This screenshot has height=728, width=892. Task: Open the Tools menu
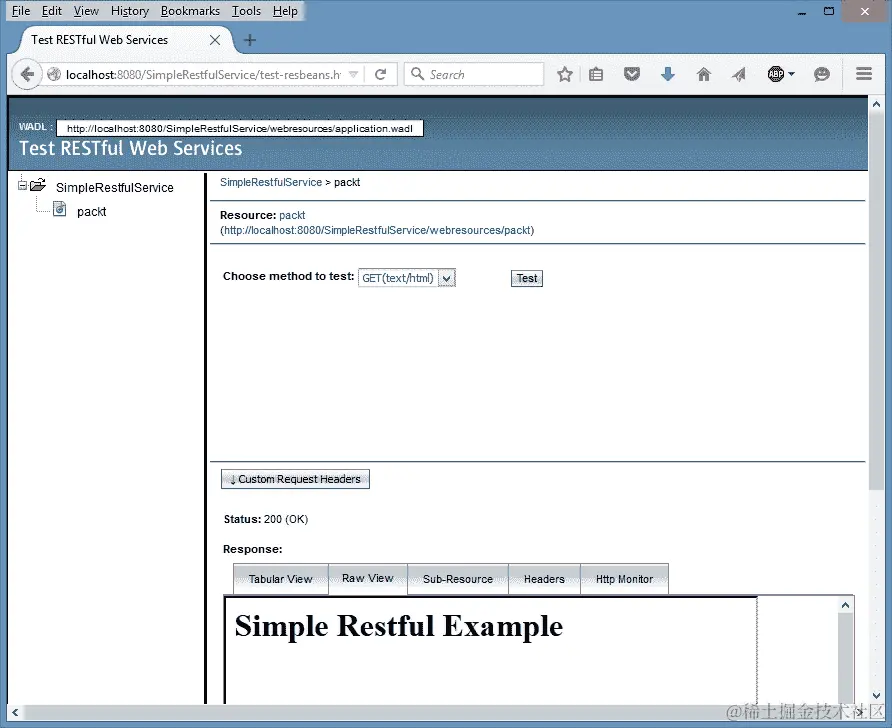(x=246, y=11)
